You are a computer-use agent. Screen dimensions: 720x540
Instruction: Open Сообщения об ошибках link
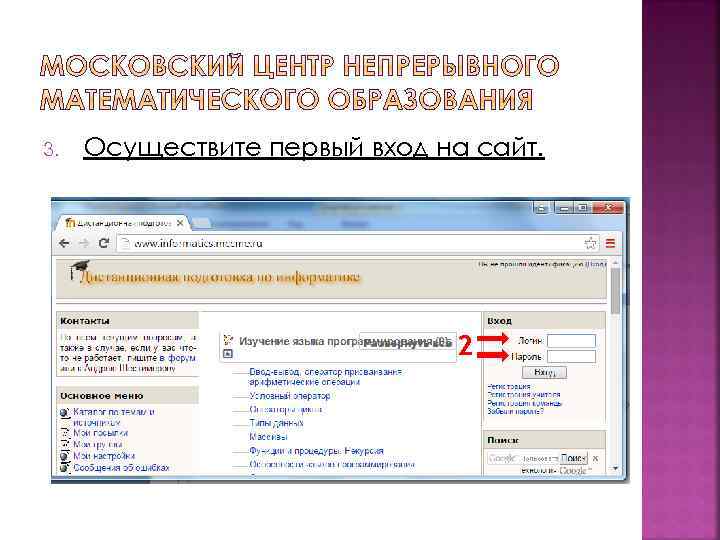point(122,468)
